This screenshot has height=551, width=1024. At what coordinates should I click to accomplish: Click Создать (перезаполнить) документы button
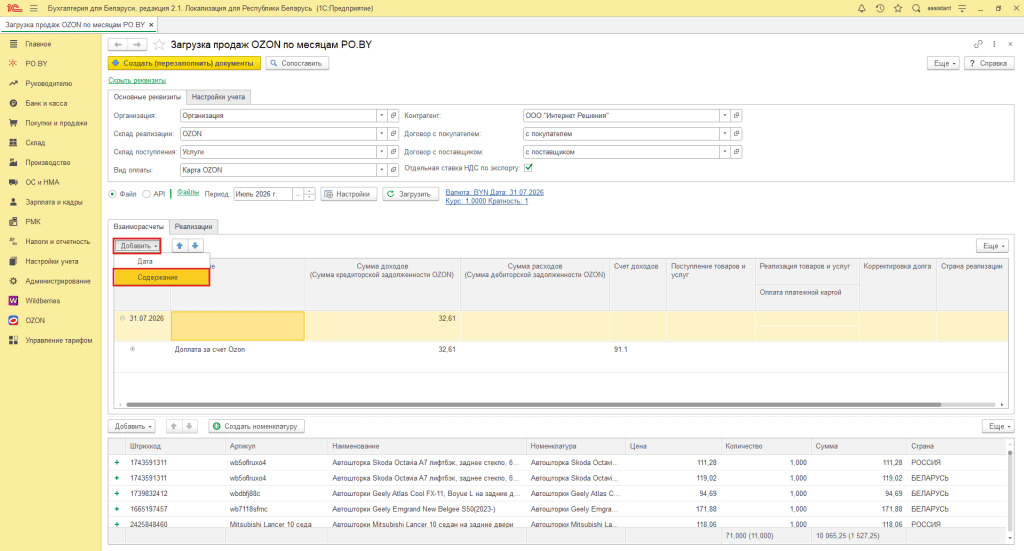184,63
